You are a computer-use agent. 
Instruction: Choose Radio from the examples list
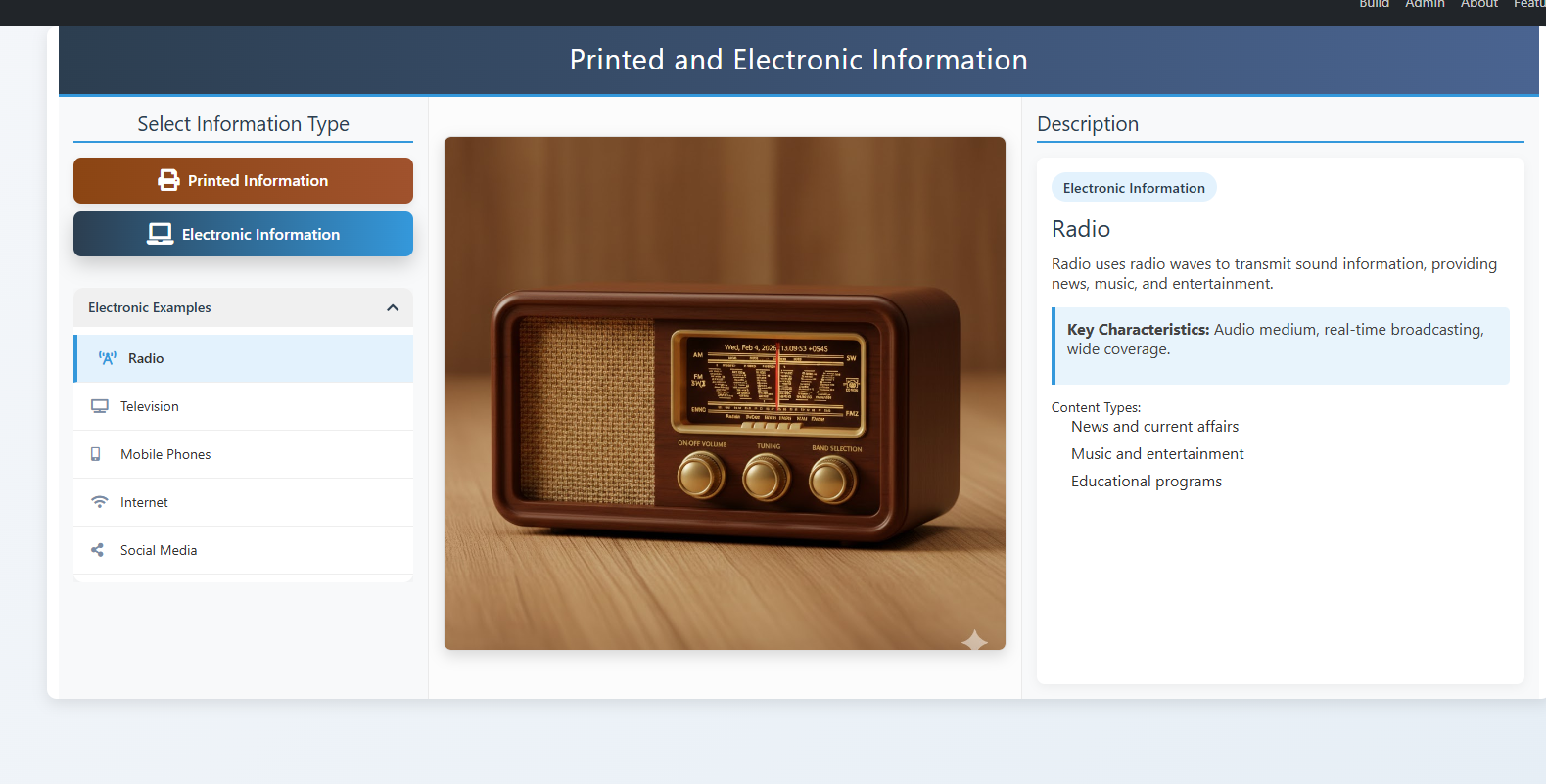243,358
